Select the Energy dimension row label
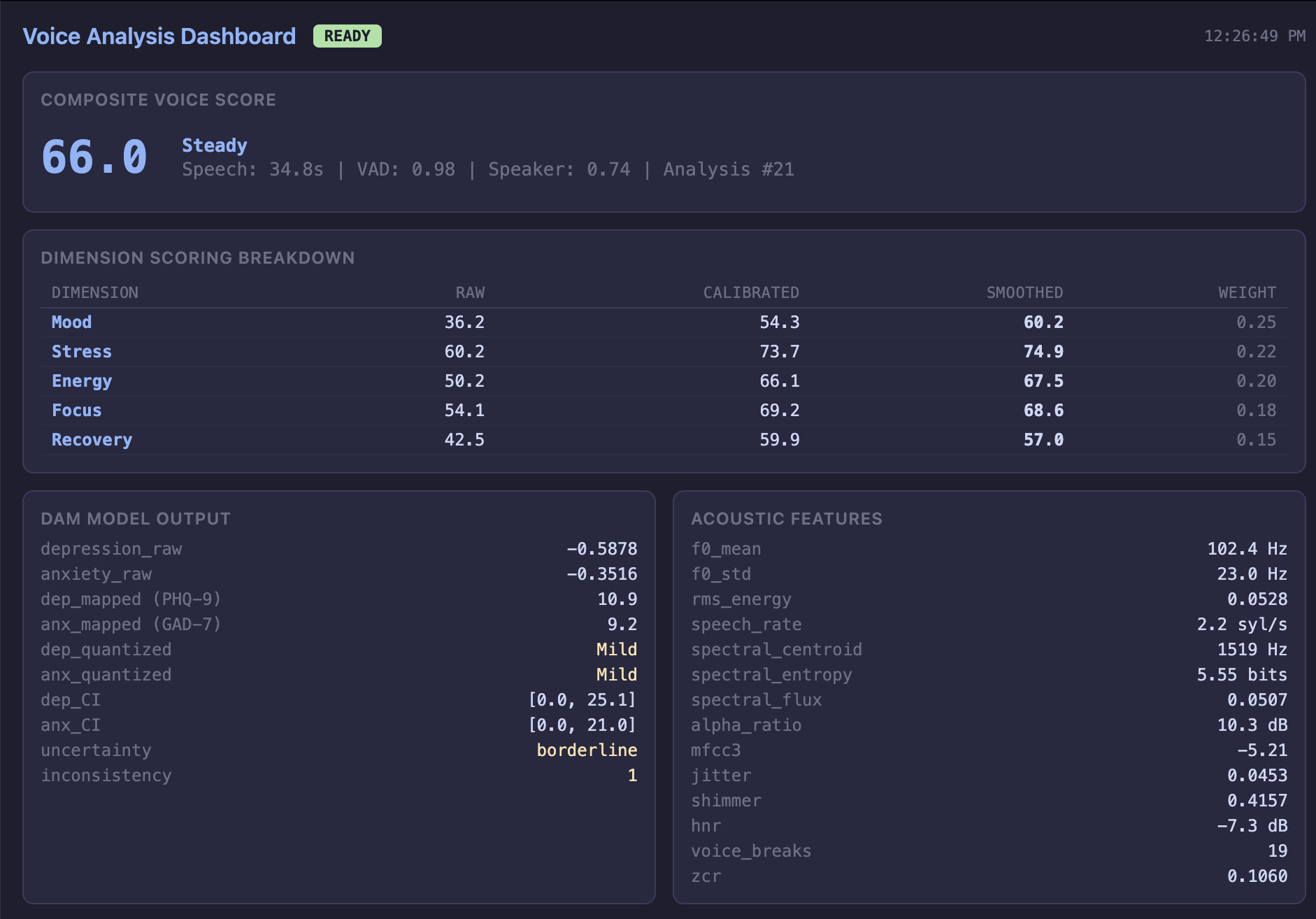Image resolution: width=1316 pixels, height=919 pixels. [x=82, y=381]
